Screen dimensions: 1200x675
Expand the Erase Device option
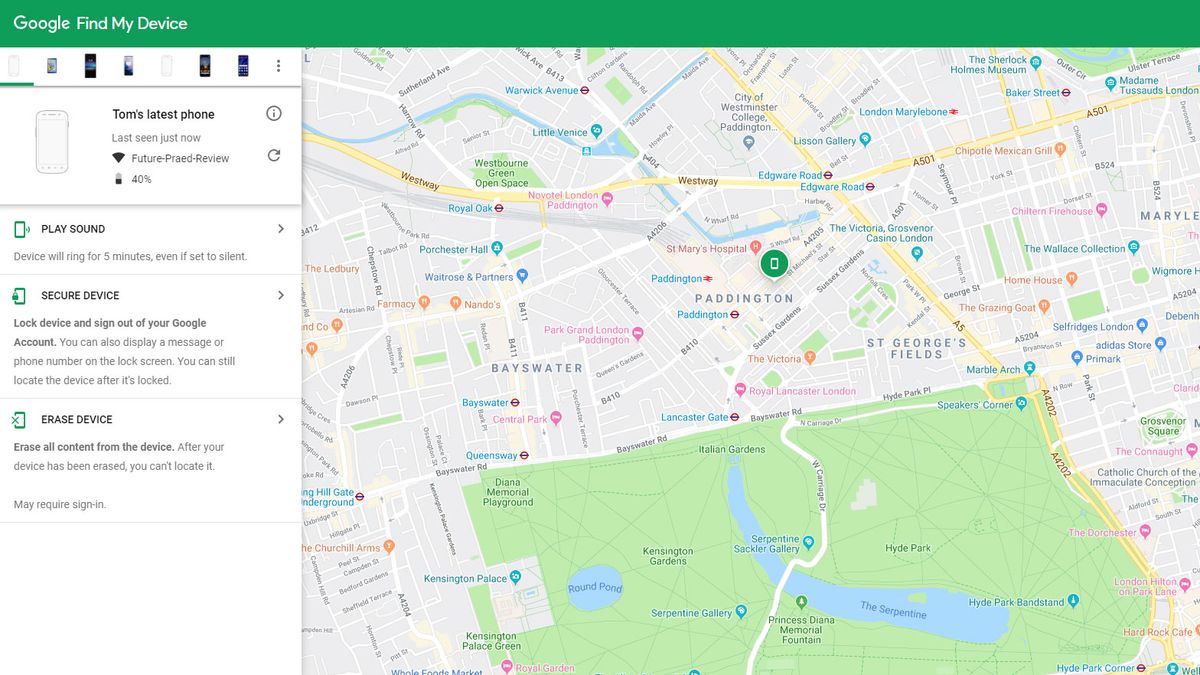click(x=281, y=419)
